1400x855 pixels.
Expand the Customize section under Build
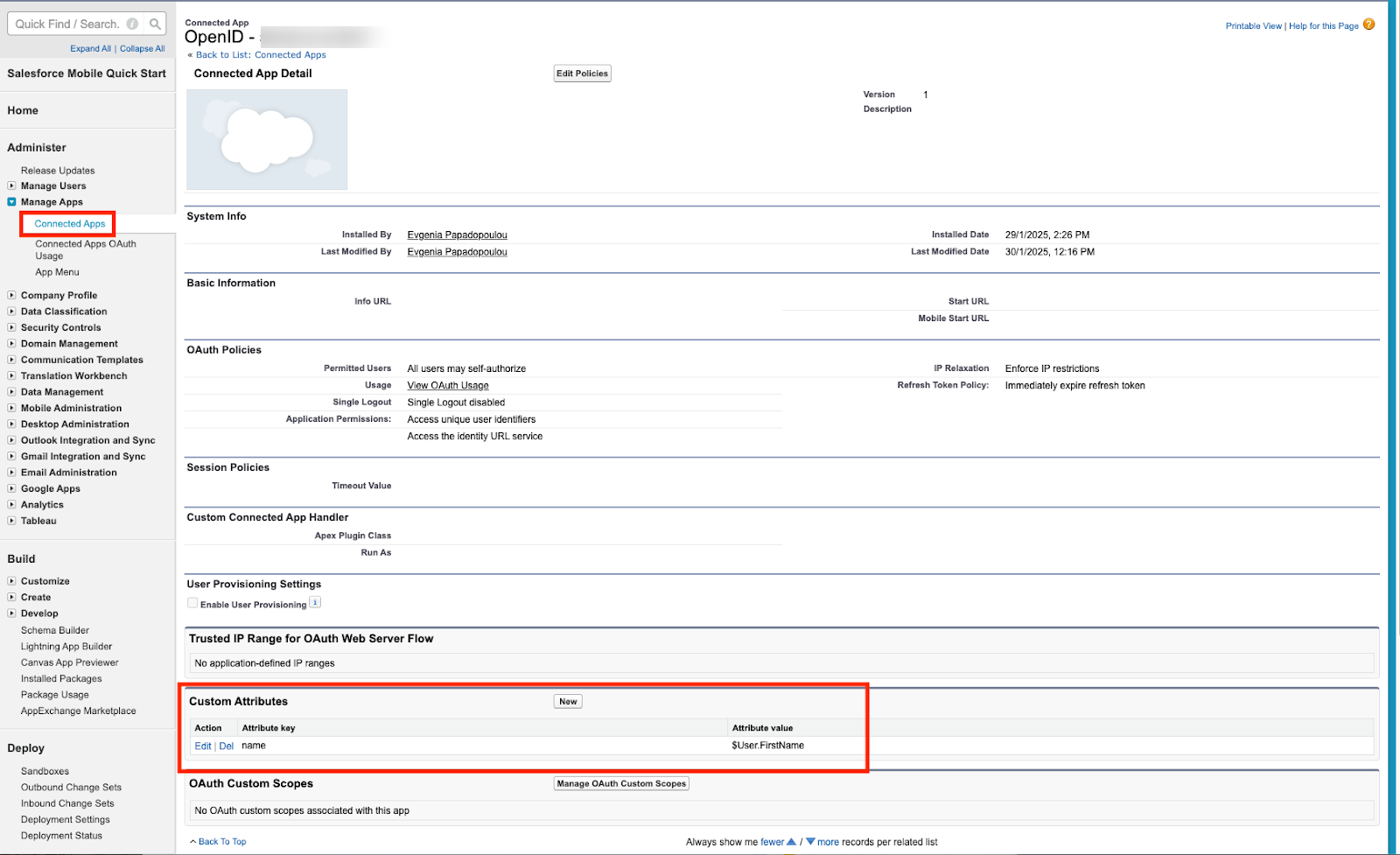tap(11, 580)
